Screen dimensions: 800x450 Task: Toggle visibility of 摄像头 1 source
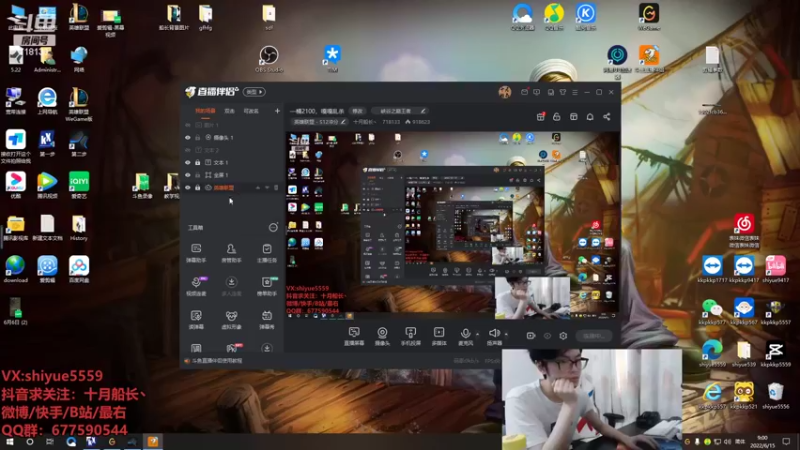188,138
